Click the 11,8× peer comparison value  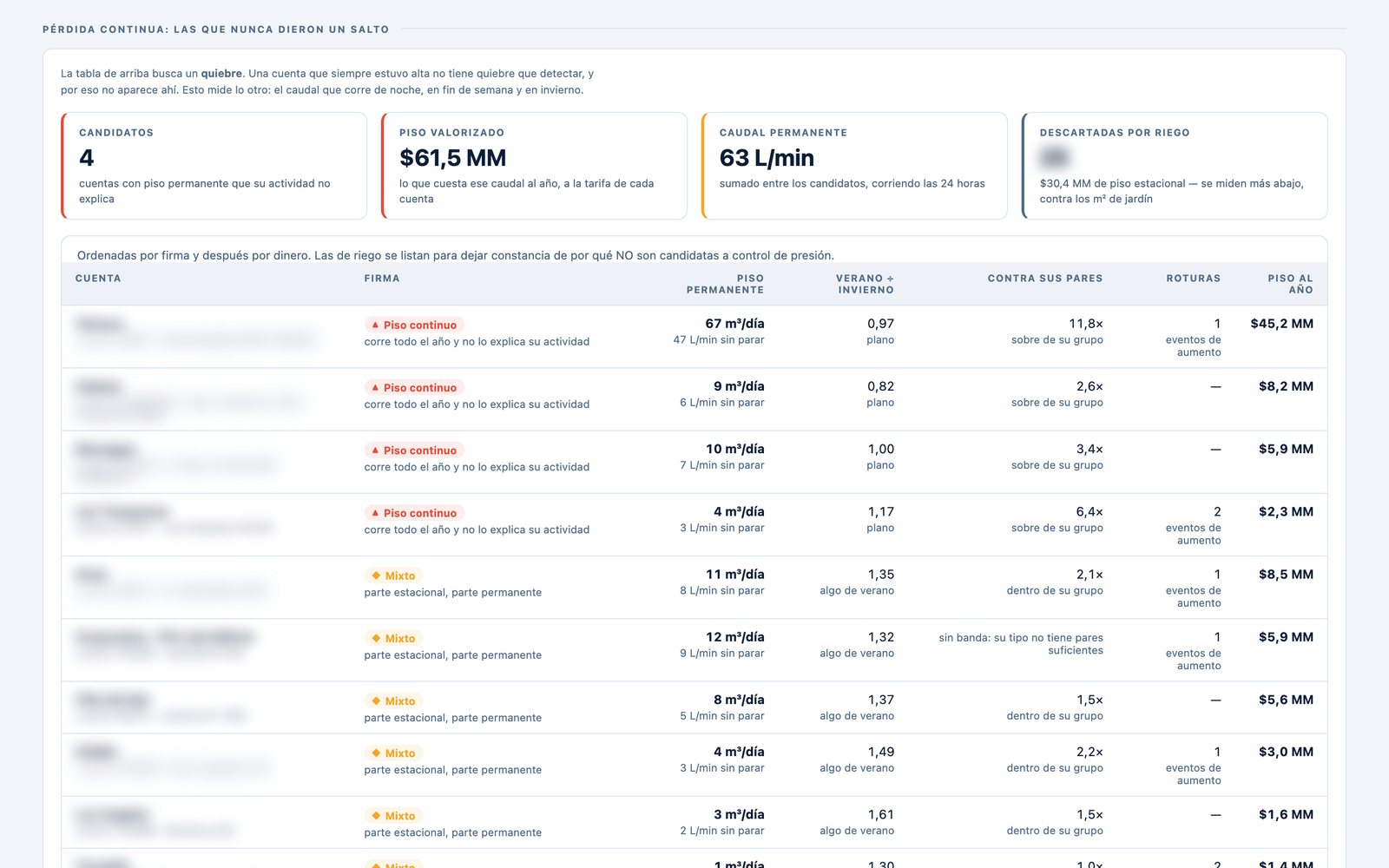pos(1086,324)
